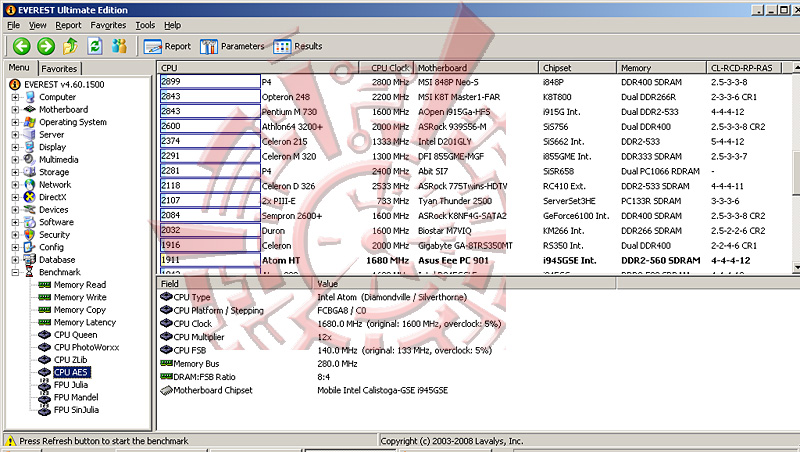
Task: Select Memory Copy benchmark
Action: click(x=80, y=310)
